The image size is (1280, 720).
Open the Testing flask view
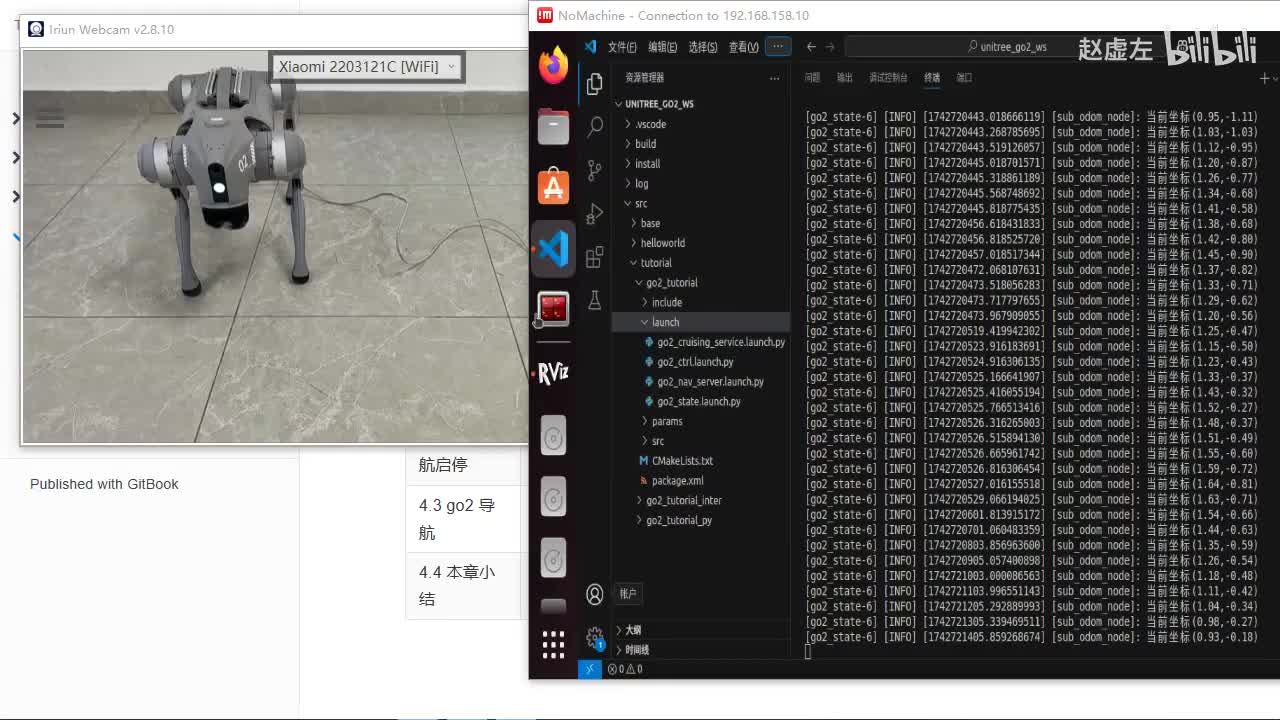pos(595,299)
